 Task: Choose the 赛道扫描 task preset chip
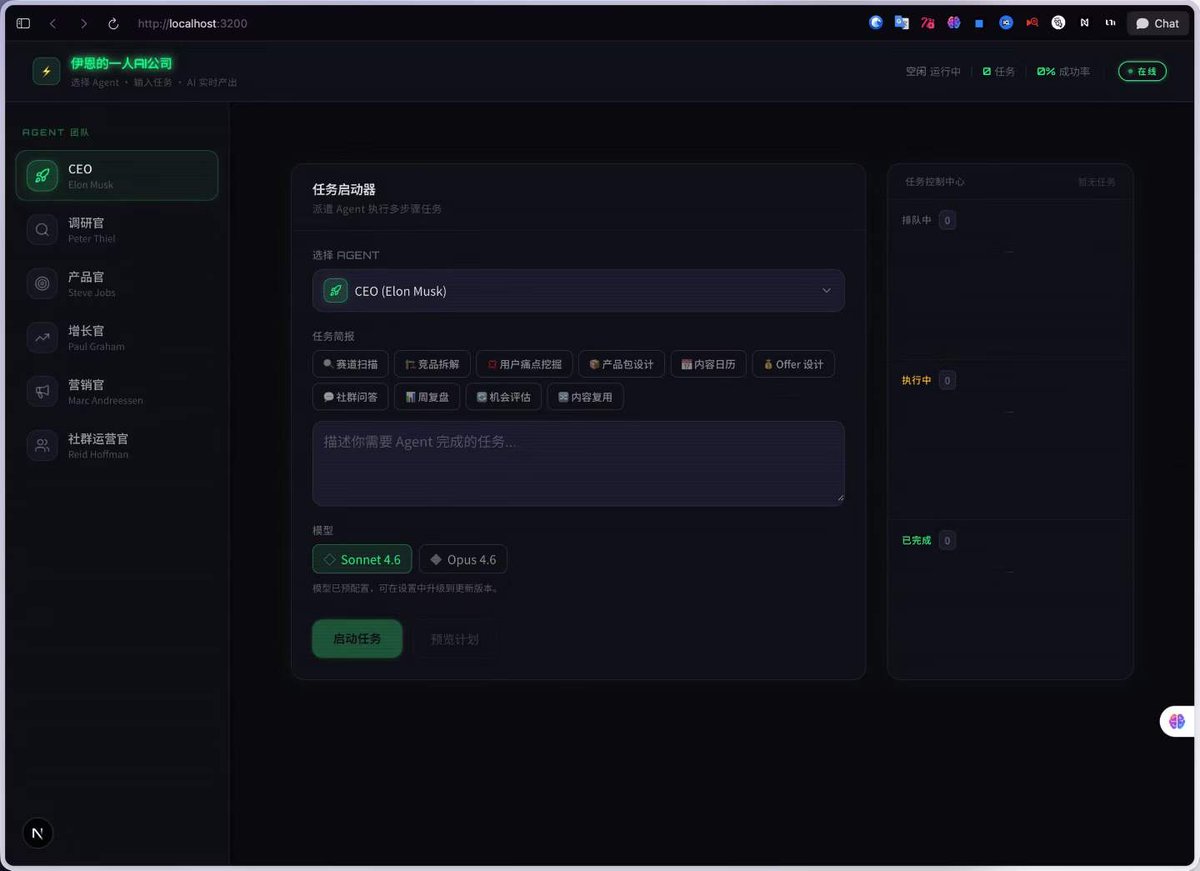point(350,364)
